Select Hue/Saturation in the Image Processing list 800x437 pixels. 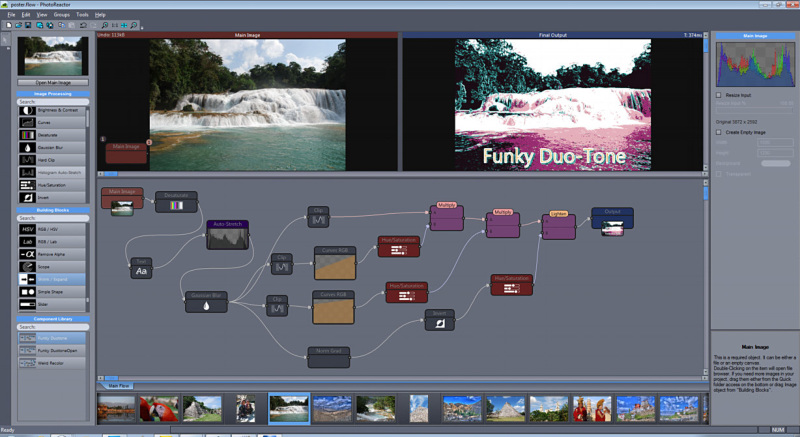(x=52, y=185)
